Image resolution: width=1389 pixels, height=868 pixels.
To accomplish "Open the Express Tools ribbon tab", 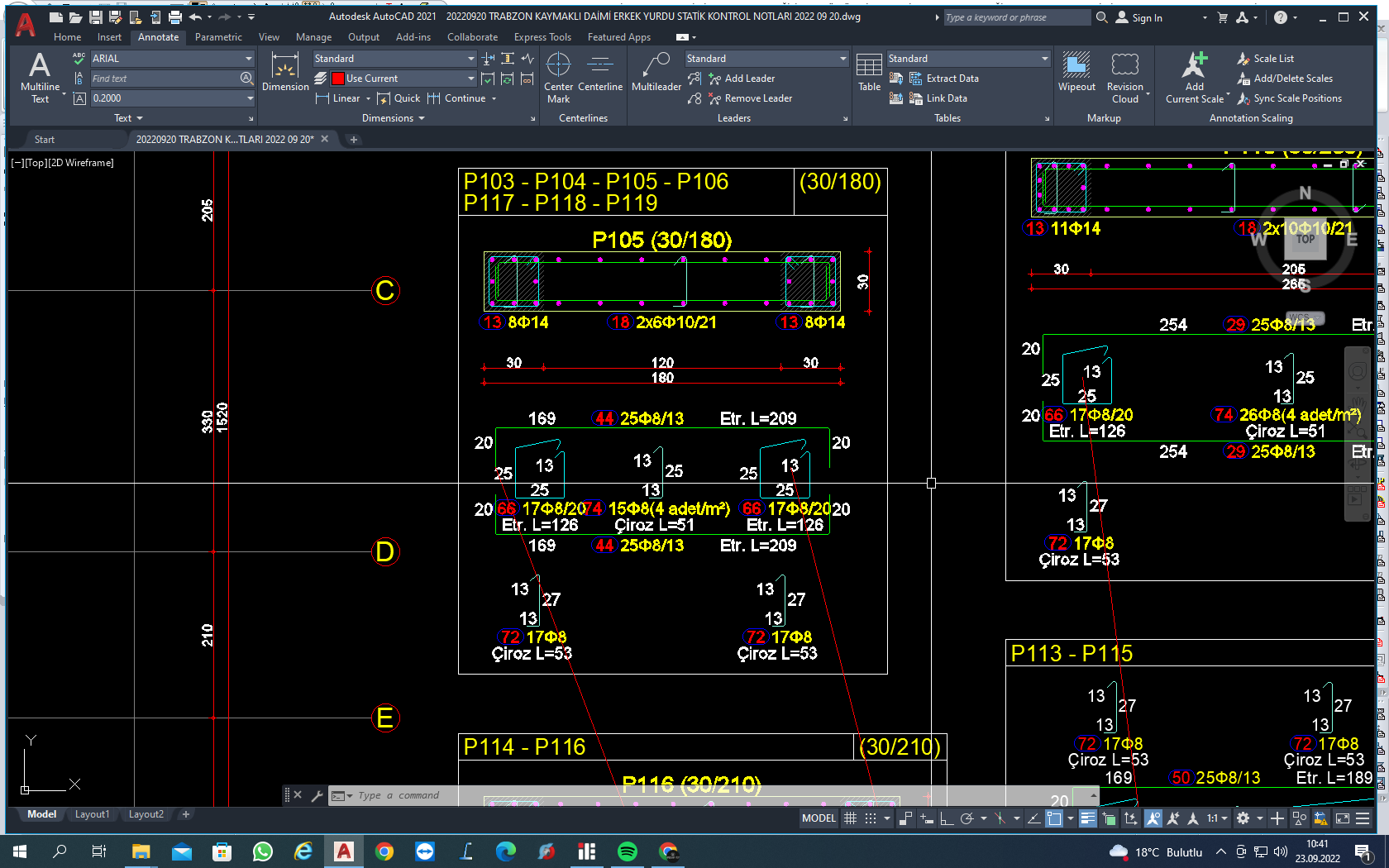I will 542,37.
